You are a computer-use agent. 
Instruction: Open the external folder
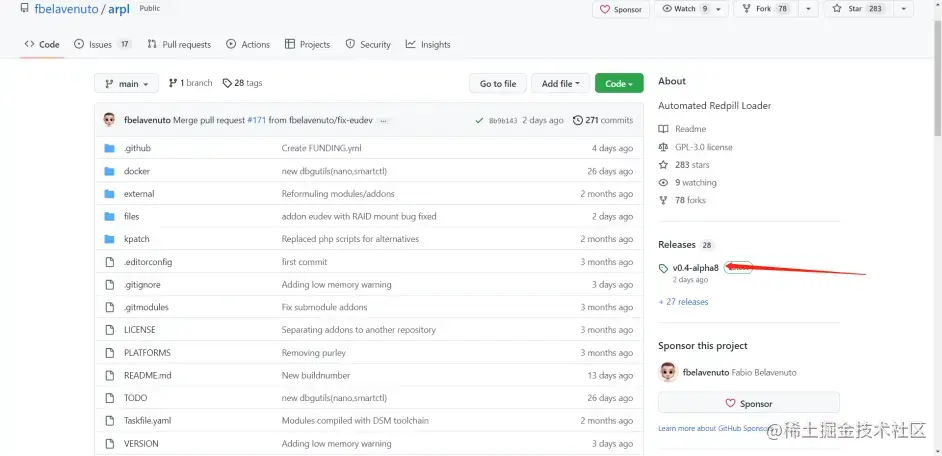pyautogui.click(x=139, y=194)
